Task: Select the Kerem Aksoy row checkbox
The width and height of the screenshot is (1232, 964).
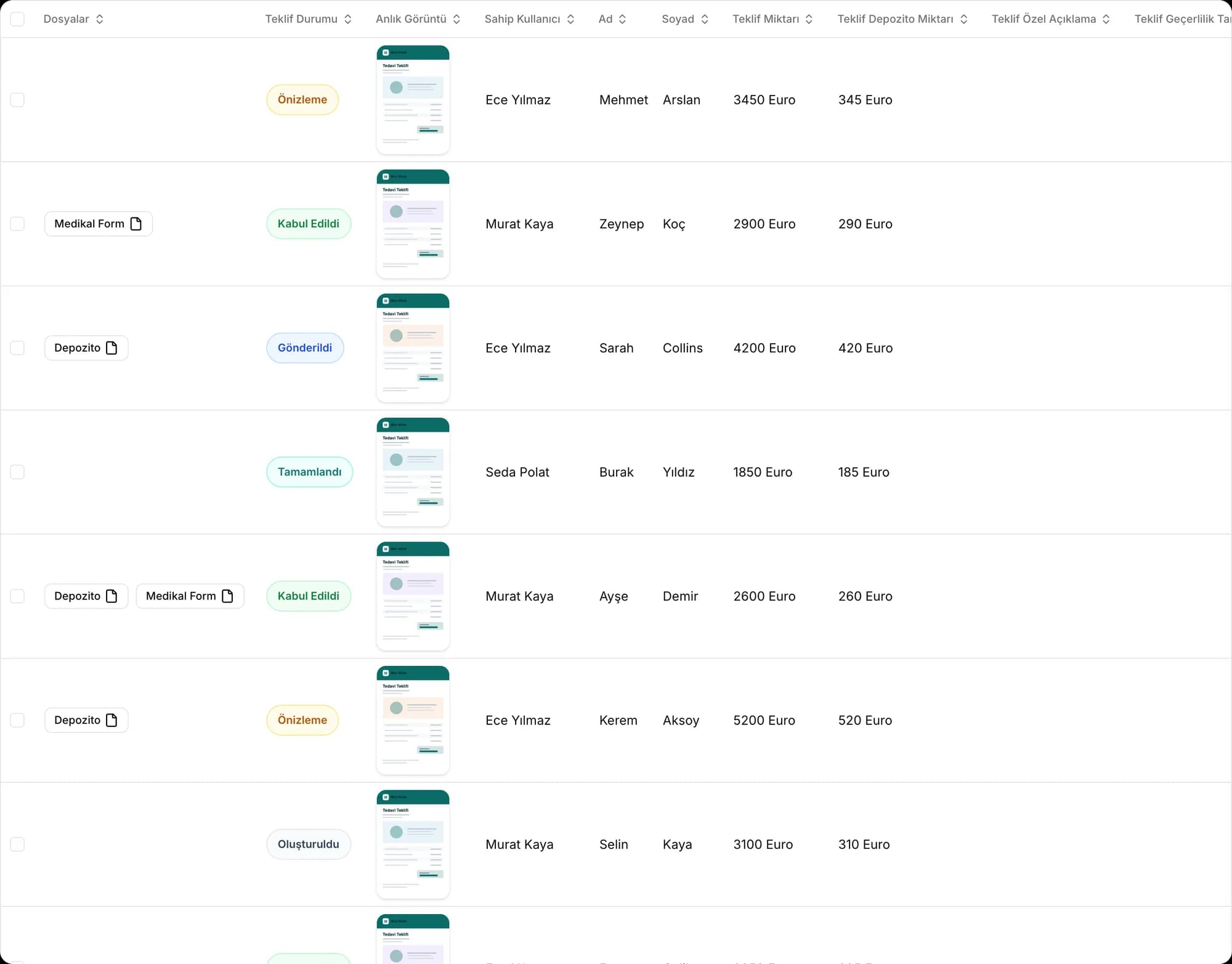Action: tap(17, 720)
